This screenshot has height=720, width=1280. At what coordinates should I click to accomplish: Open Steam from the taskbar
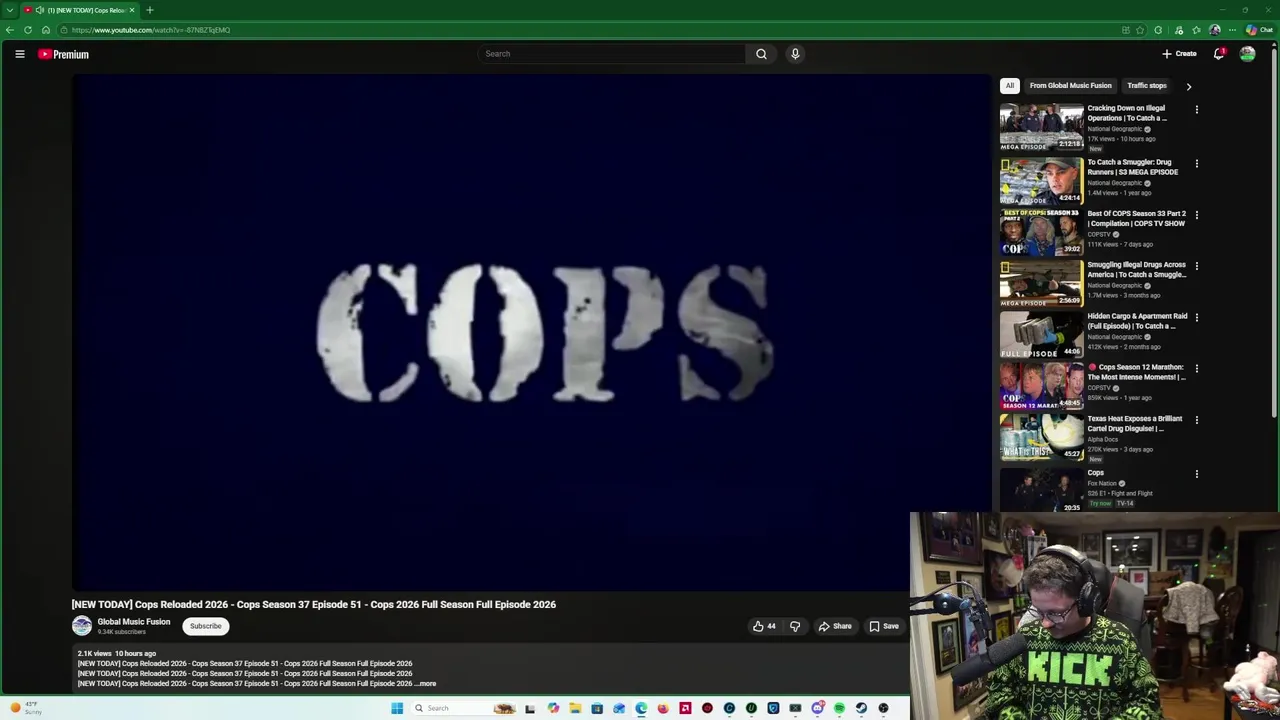pyautogui.click(x=861, y=708)
